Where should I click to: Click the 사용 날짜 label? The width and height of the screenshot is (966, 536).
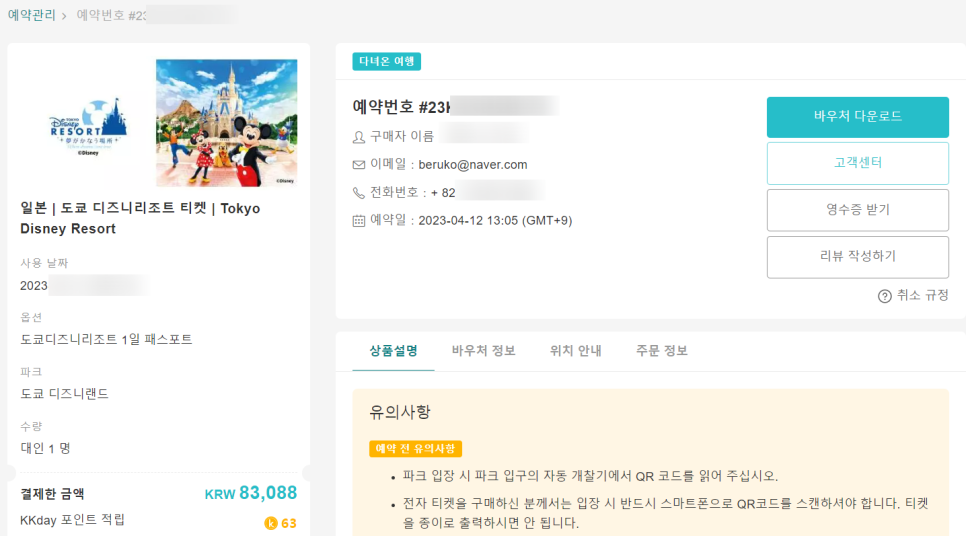click(x=44, y=263)
